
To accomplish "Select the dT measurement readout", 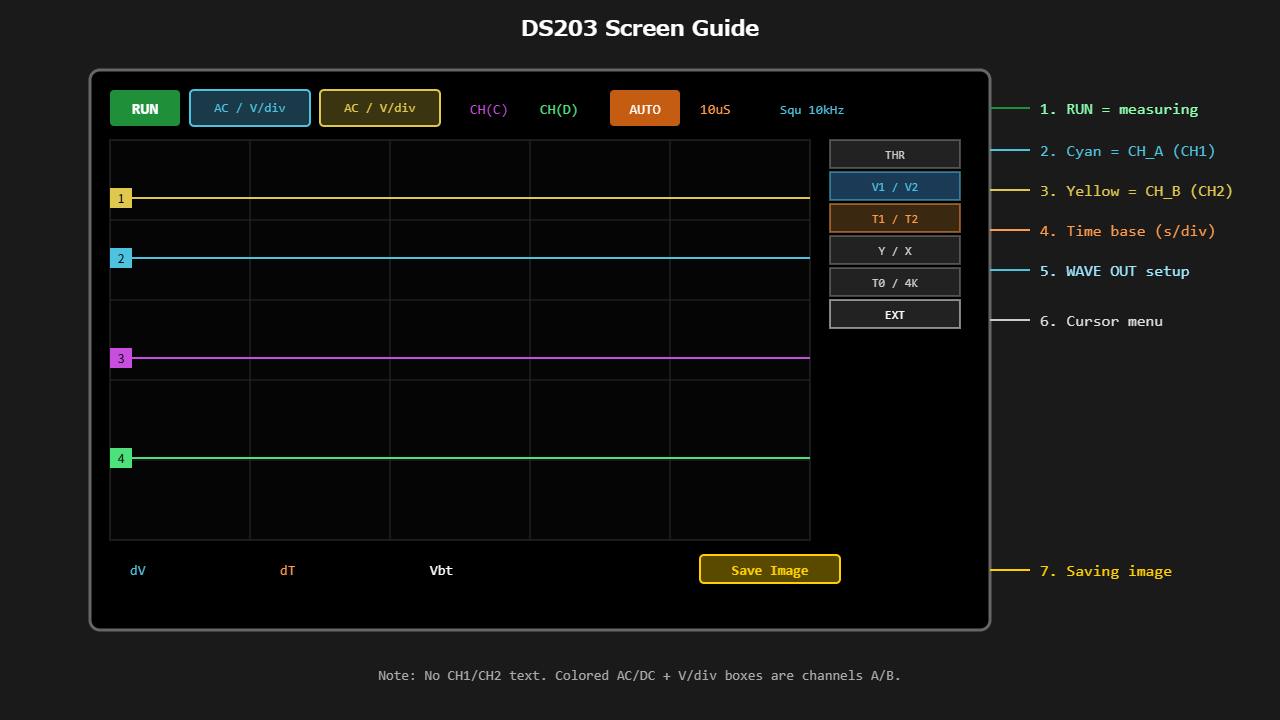I will pos(288,571).
